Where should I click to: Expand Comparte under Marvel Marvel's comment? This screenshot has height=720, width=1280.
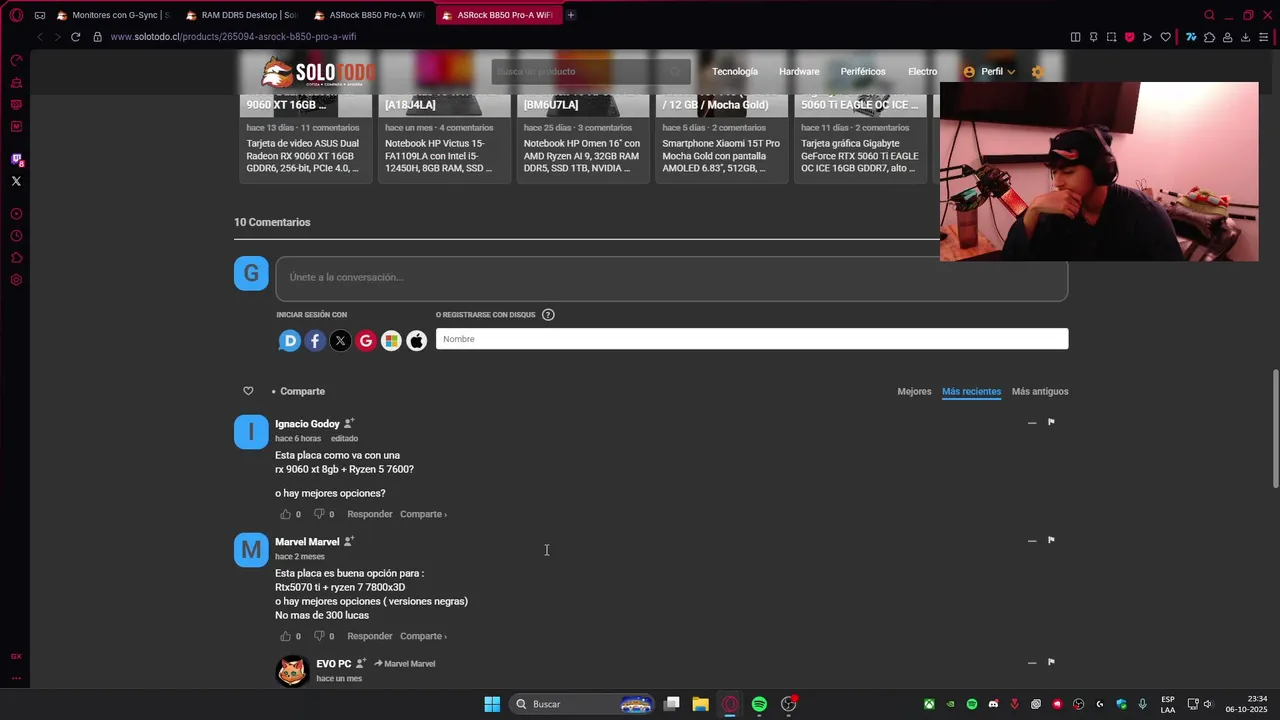coord(423,636)
